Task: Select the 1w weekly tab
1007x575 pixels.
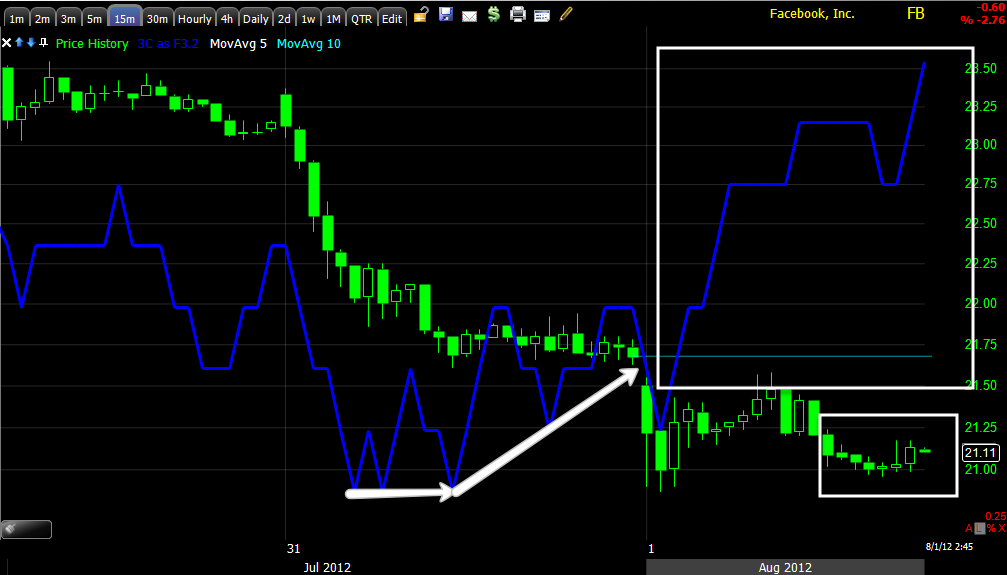Action: (309, 18)
